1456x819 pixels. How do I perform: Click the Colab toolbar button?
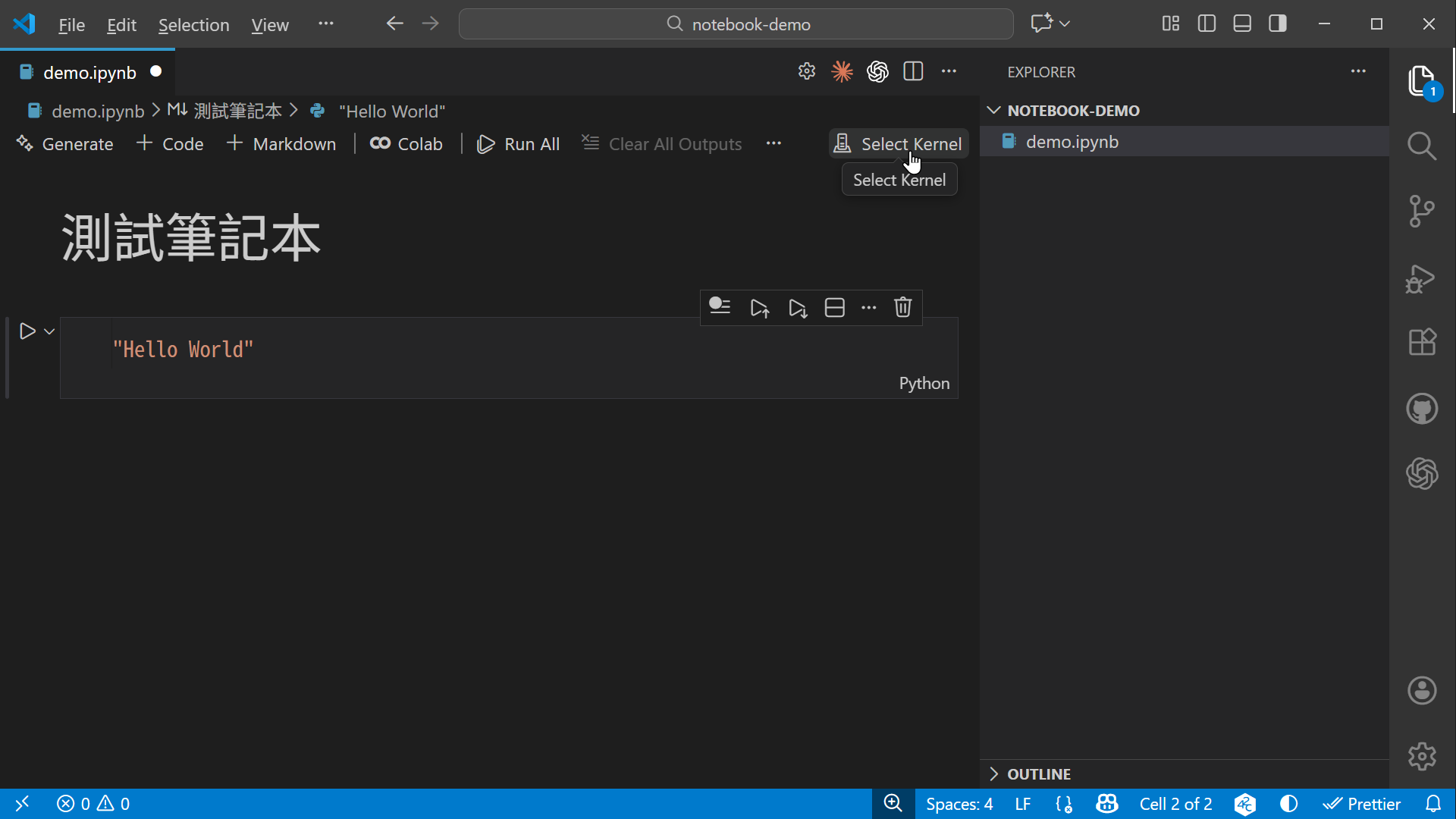406,143
